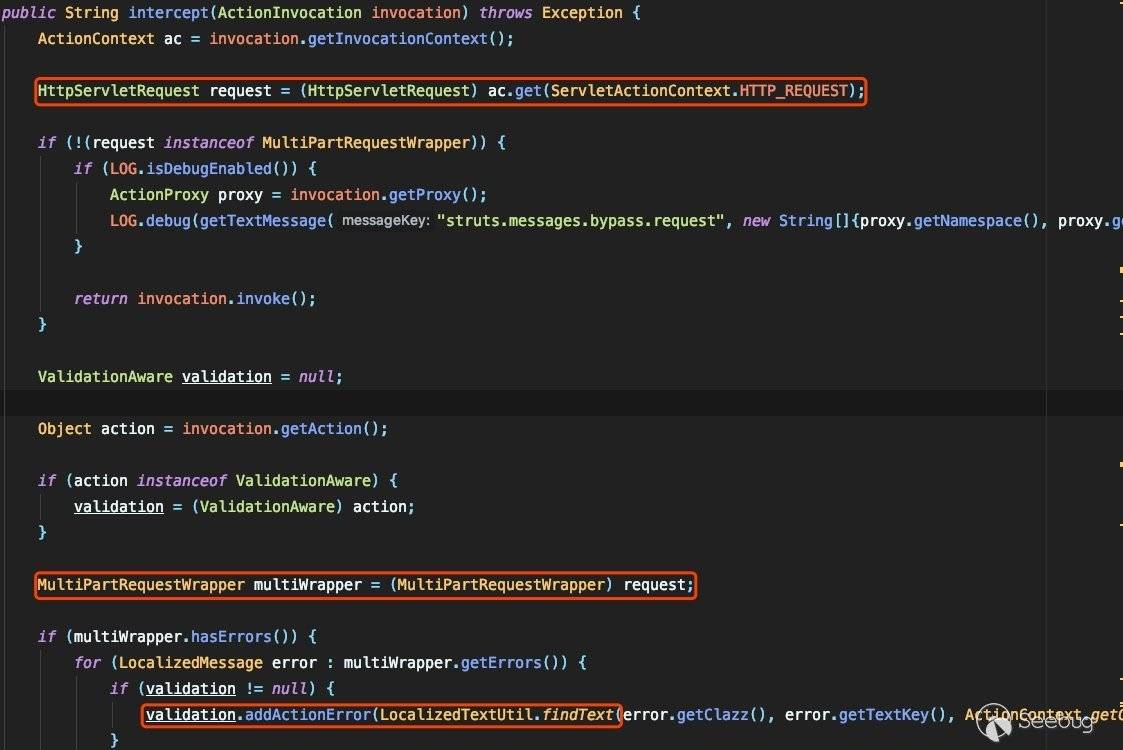1123x750 pixels.
Task: Click the getClazz method call
Action: 713,714
